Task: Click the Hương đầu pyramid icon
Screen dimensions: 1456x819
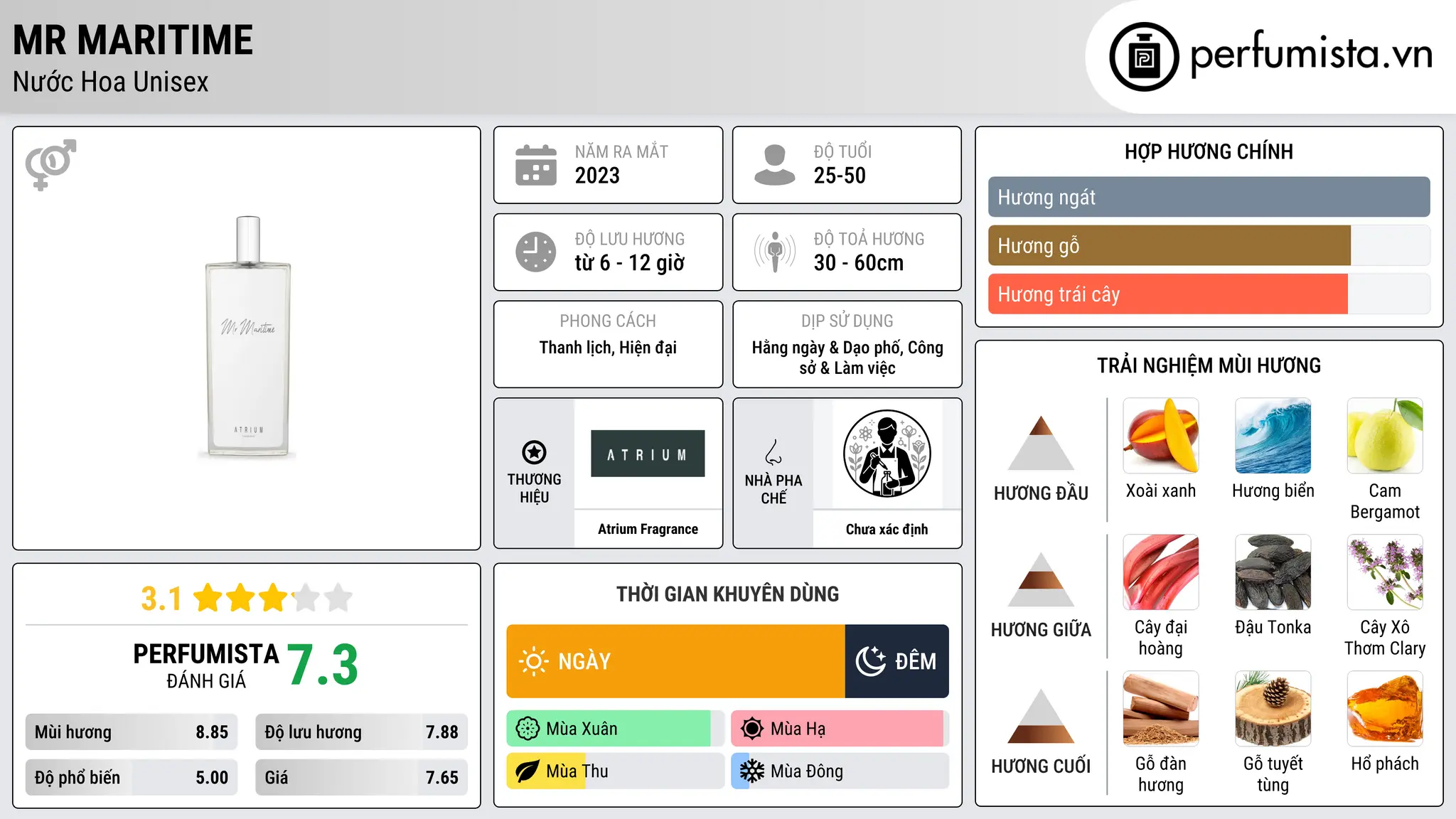Action: point(1041,443)
